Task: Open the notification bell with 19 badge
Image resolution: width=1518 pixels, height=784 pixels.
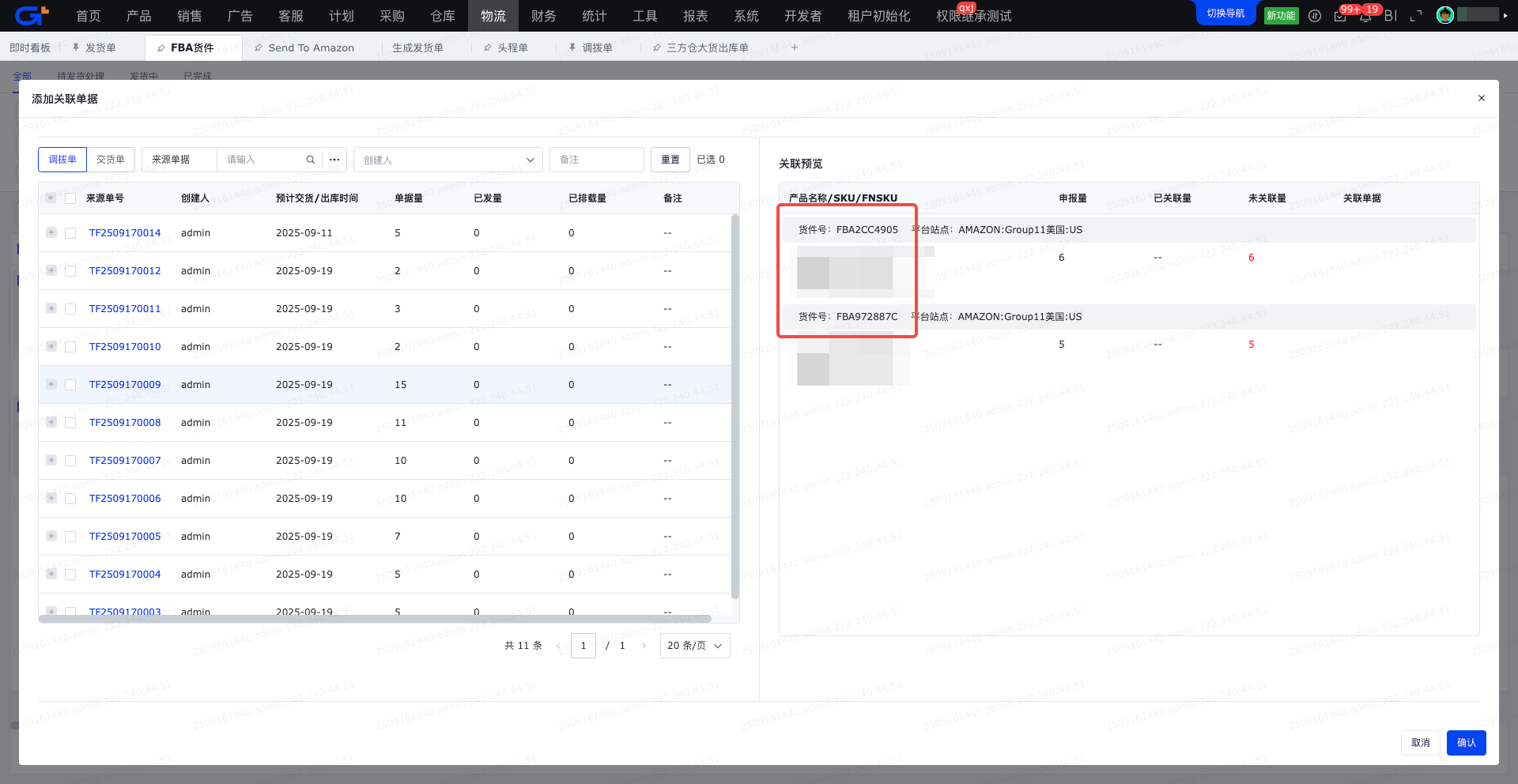Action: pyautogui.click(x=1365, y=16)
